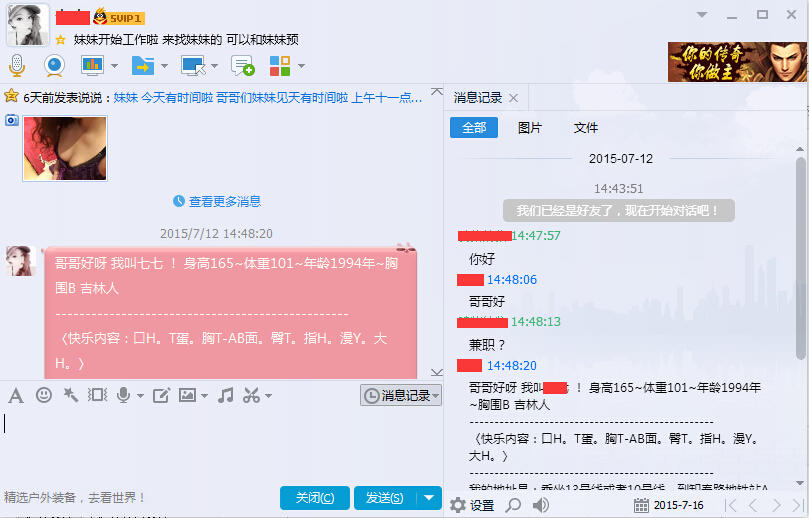
Task: Open the send options dropdown arrow
Action: tap(429, 498)
